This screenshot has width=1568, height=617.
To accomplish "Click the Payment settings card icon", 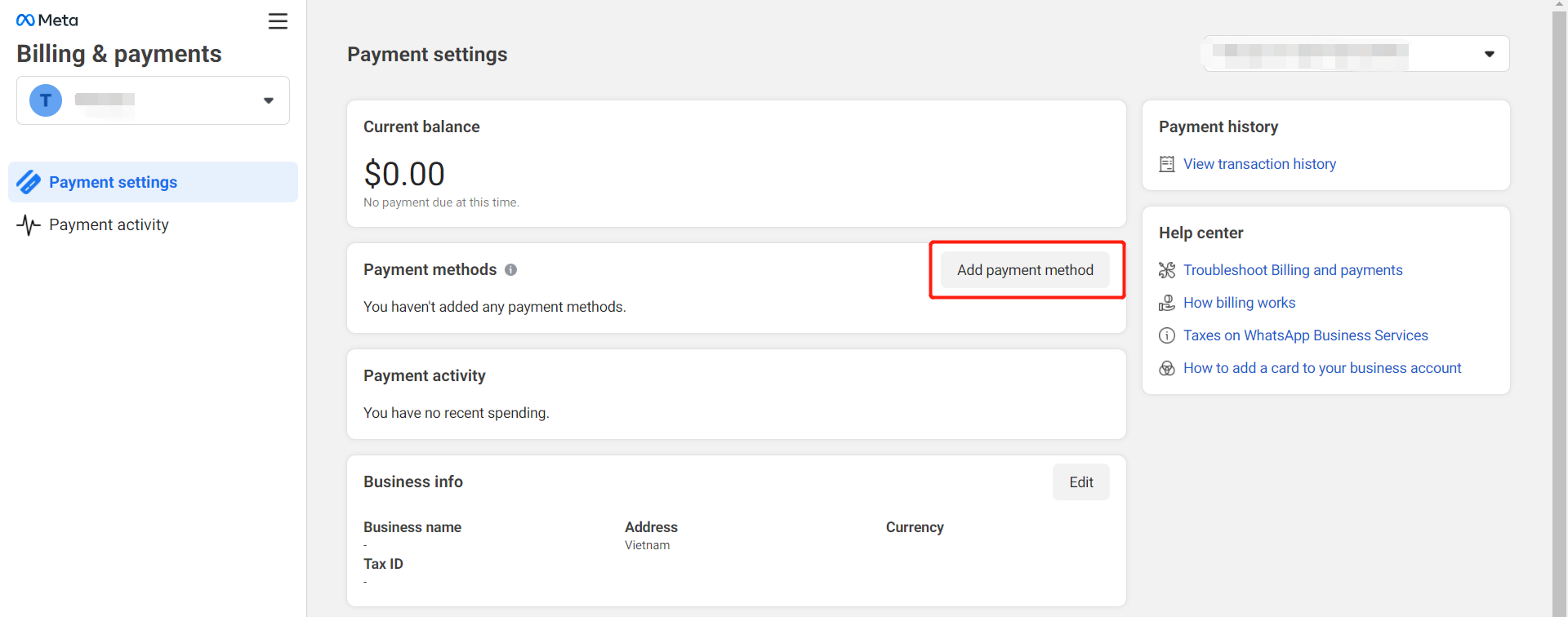I will [29, 182].
